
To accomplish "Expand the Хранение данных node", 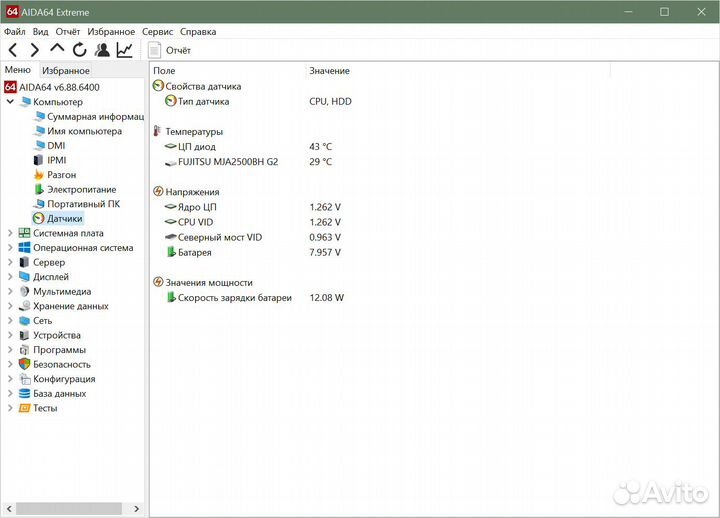I will (10, 306).
